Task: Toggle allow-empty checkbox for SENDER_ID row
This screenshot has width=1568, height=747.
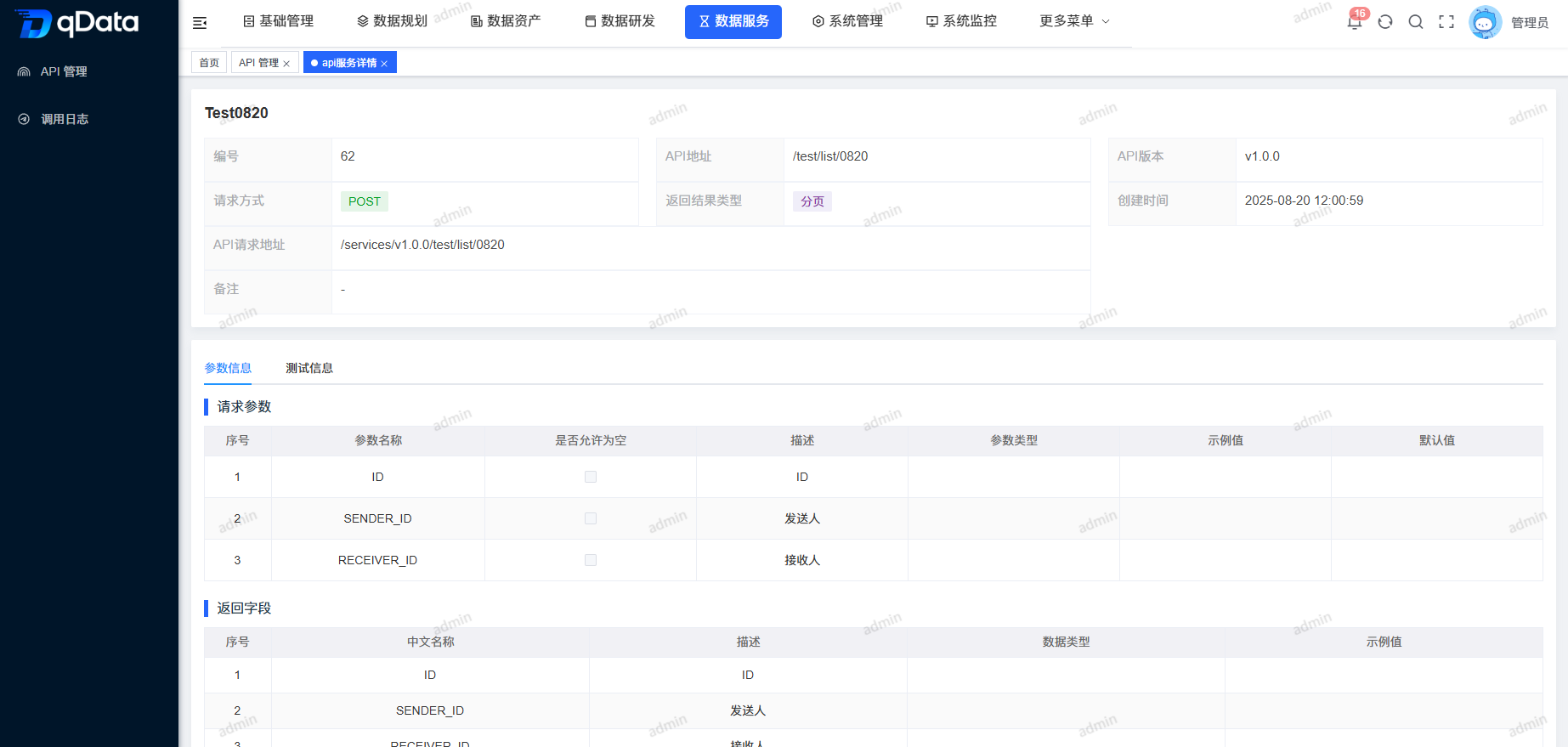Action: pyautogui.click(x=591, y=518)
